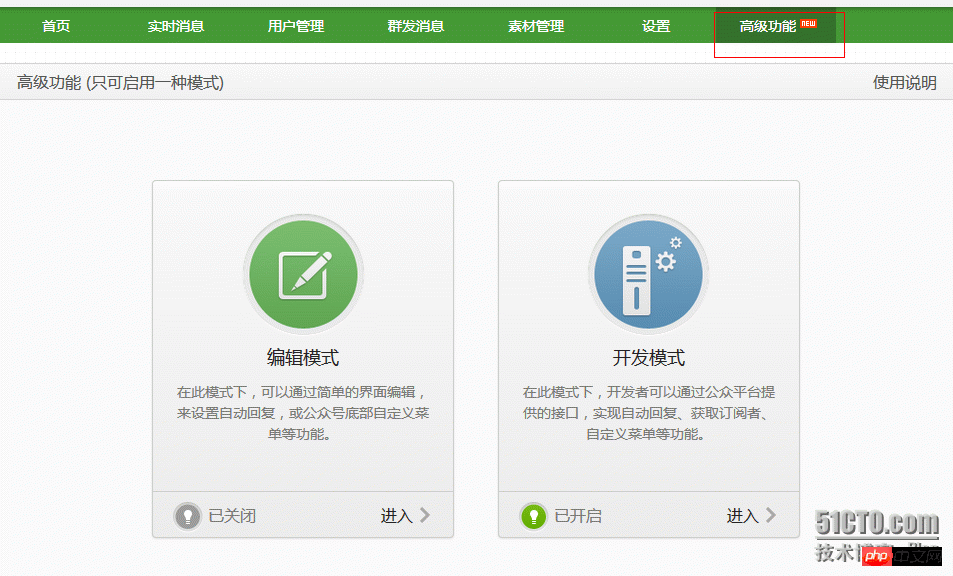
Task: Click the blue 开发模式 server icon
Action: tap(649, 274)
